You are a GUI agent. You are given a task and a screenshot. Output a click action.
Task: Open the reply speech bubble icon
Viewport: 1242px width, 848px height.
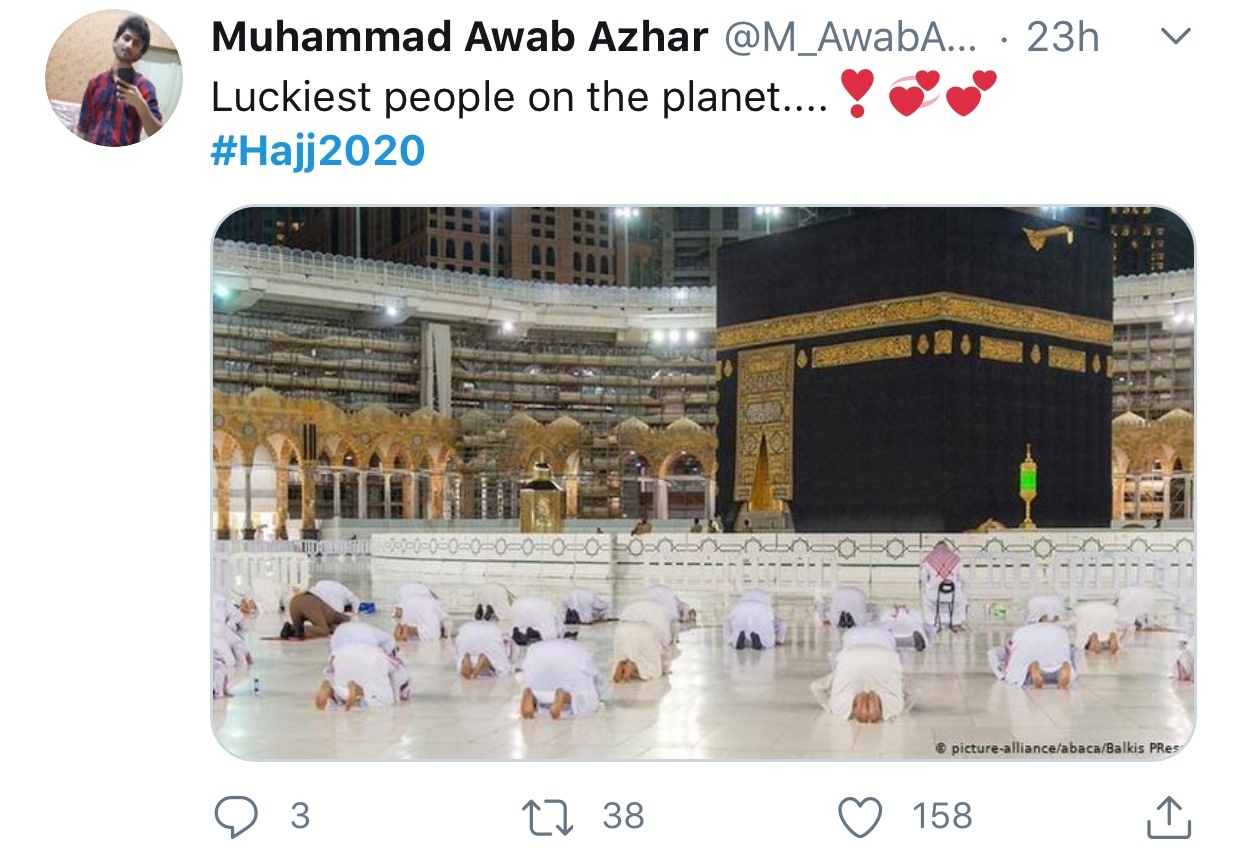[236, 816]
